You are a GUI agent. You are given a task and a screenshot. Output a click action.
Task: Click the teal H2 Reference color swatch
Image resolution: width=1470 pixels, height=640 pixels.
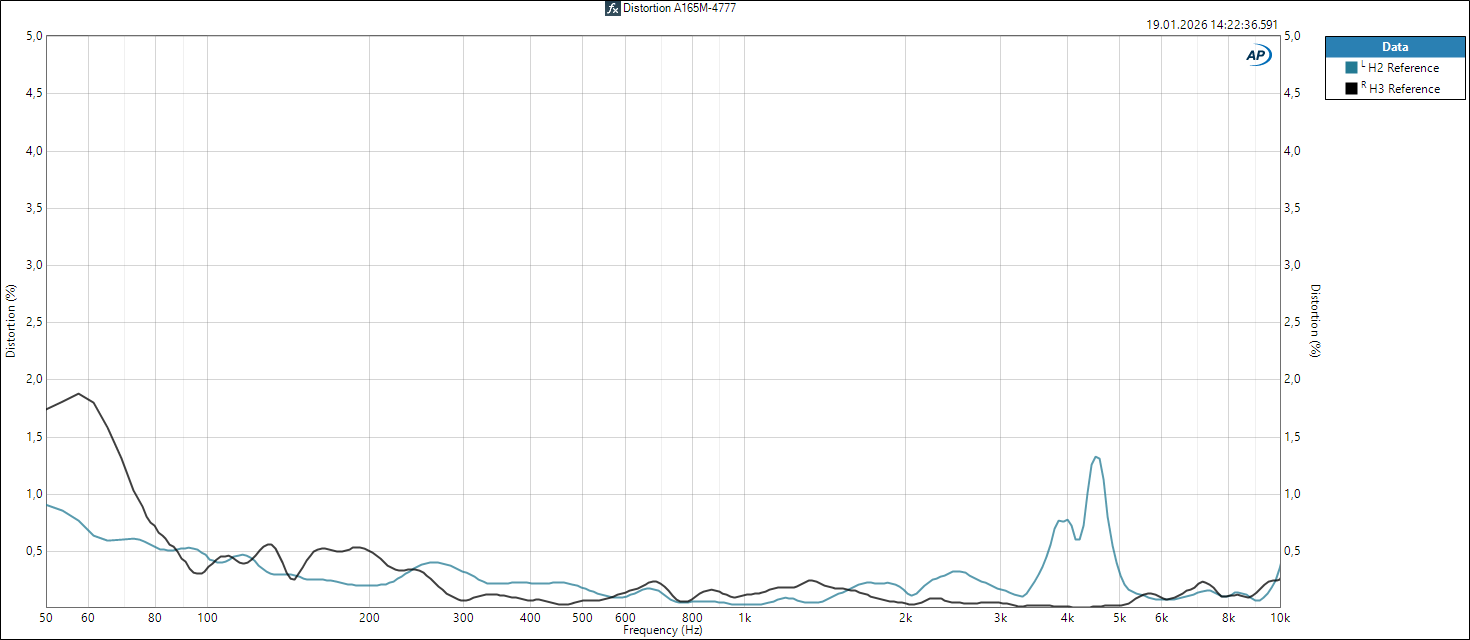[1351, 68]
